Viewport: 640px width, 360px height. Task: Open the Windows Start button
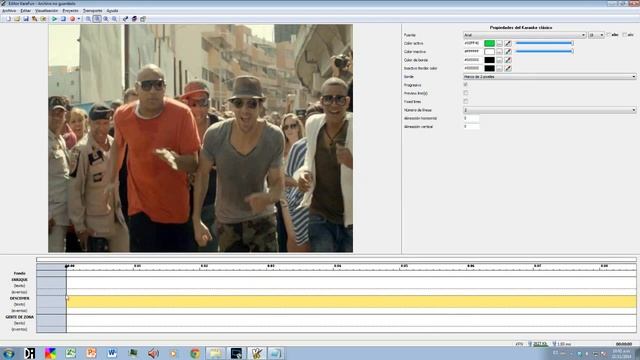point(8,353)
